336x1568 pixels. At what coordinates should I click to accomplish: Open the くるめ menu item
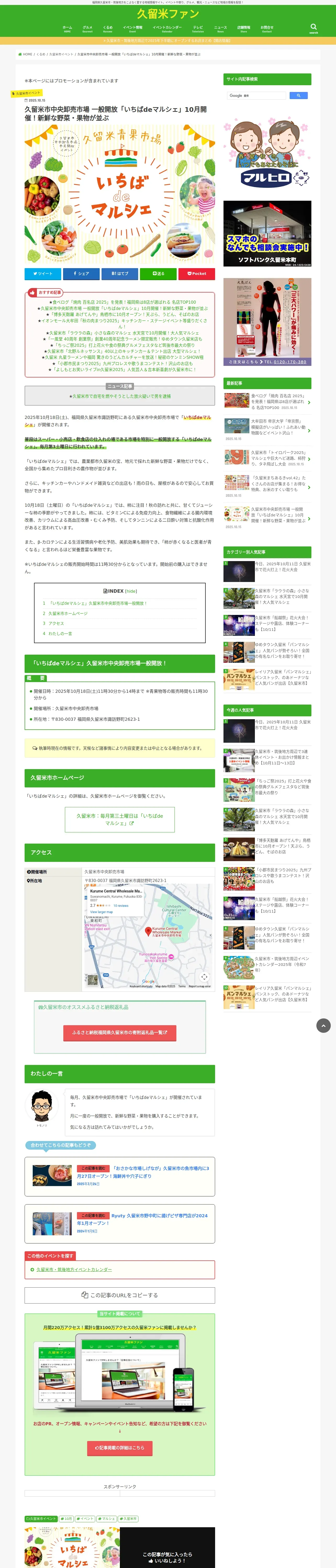(x=107, y=28)
